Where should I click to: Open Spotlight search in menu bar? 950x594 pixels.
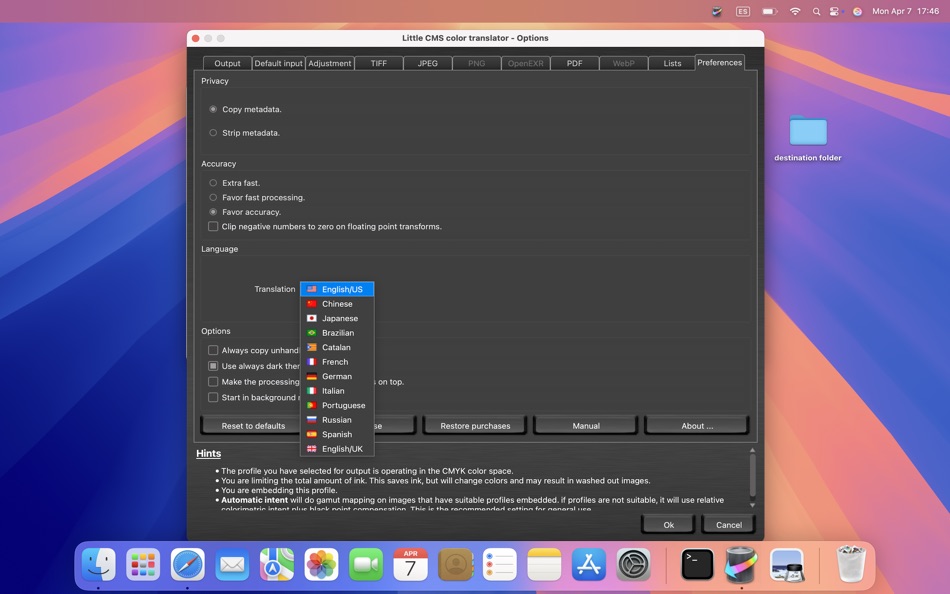point(816,11)
